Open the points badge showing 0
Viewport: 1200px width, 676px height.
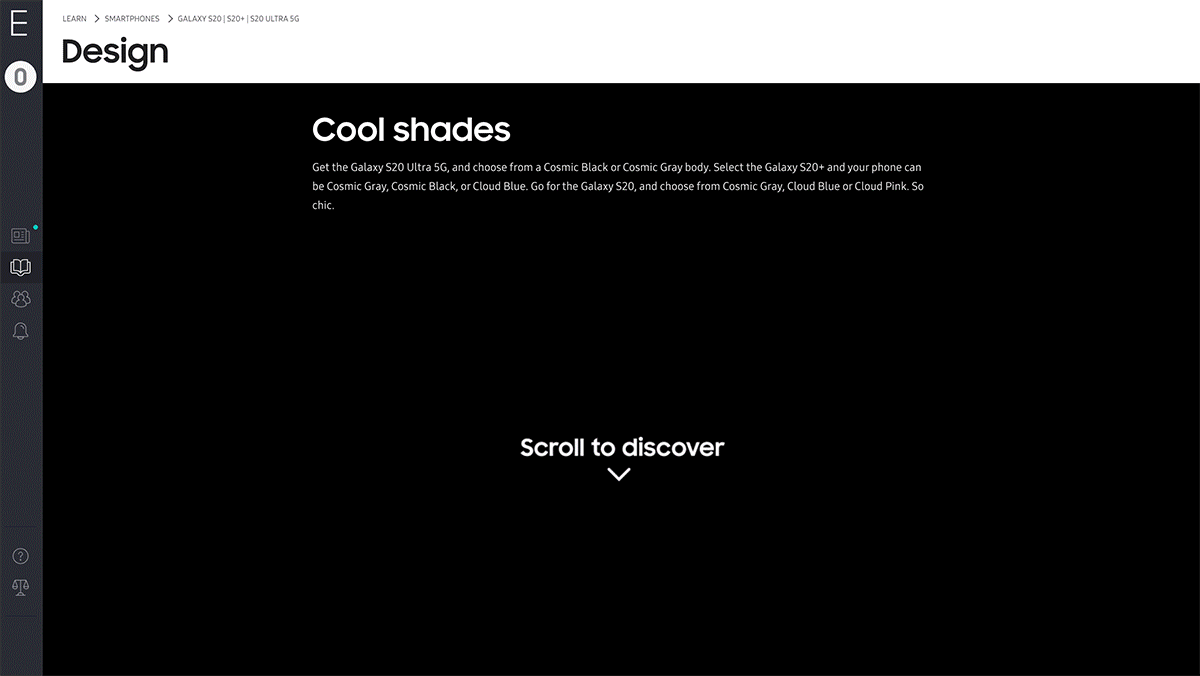(20, 77)
